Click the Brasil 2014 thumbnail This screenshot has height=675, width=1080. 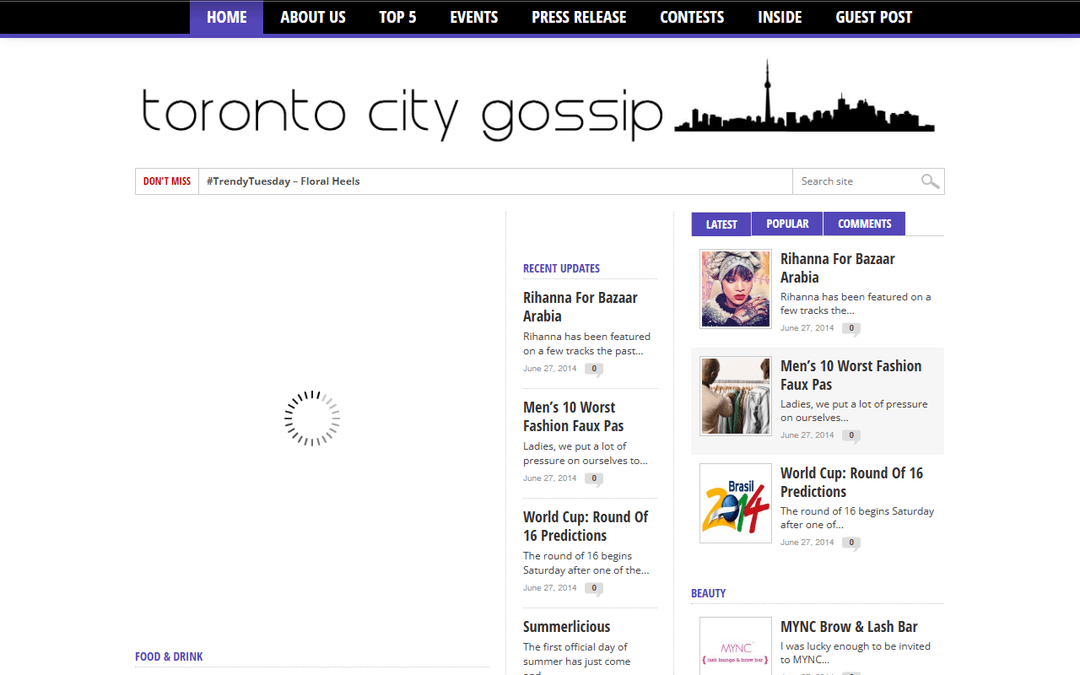736,503
